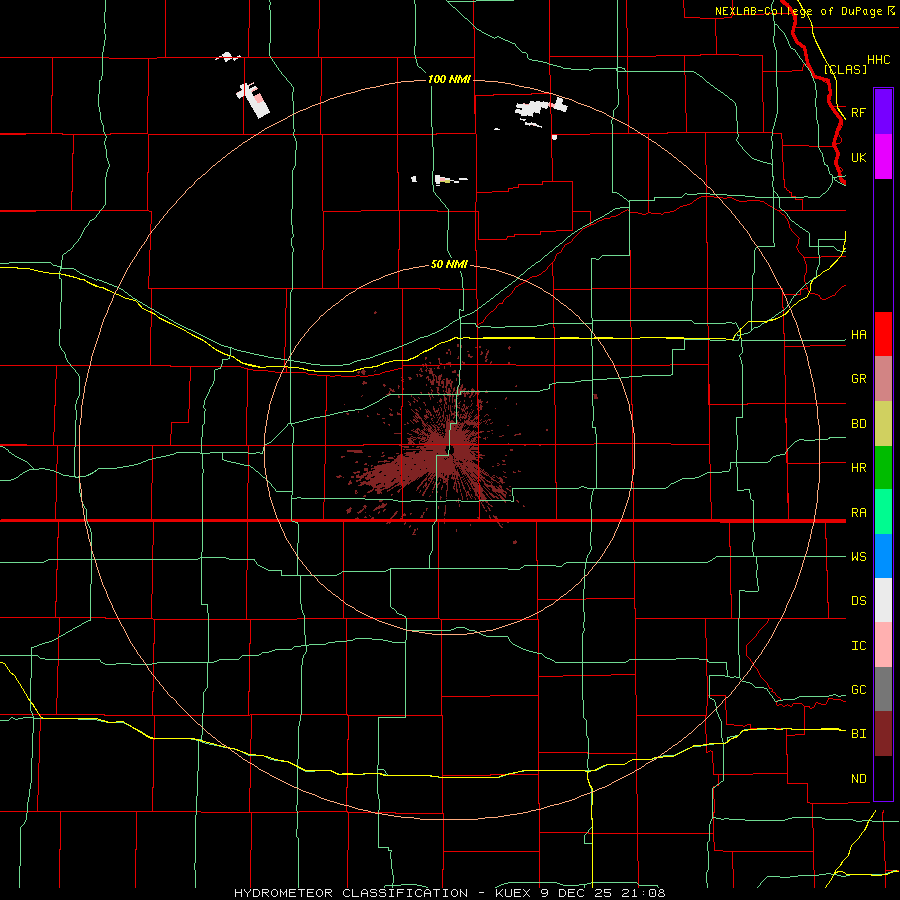The image size is (900, 900).
Task: Click the ND black legend swatch
Action: (883, 778)
